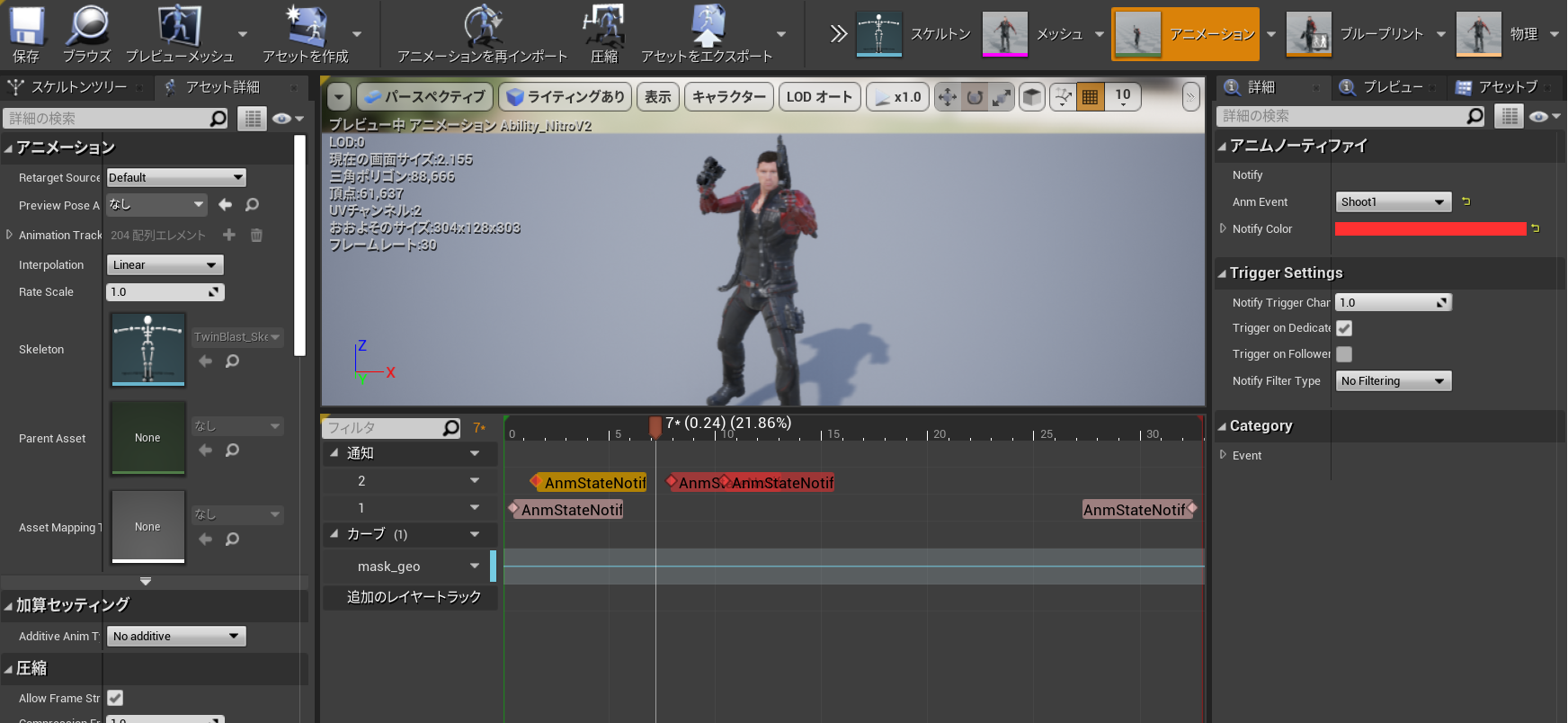Screen dimensions: 1568x723
Task: Click the Save (保存) toolbar icon
Action: click(x=26, y=34)
